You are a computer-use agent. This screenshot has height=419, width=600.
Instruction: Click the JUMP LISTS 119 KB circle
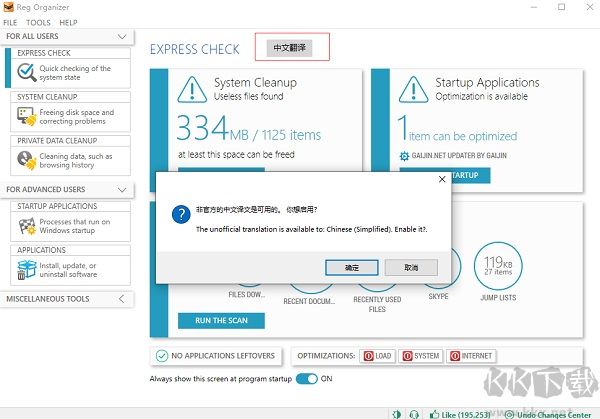(x=498, y=266)
